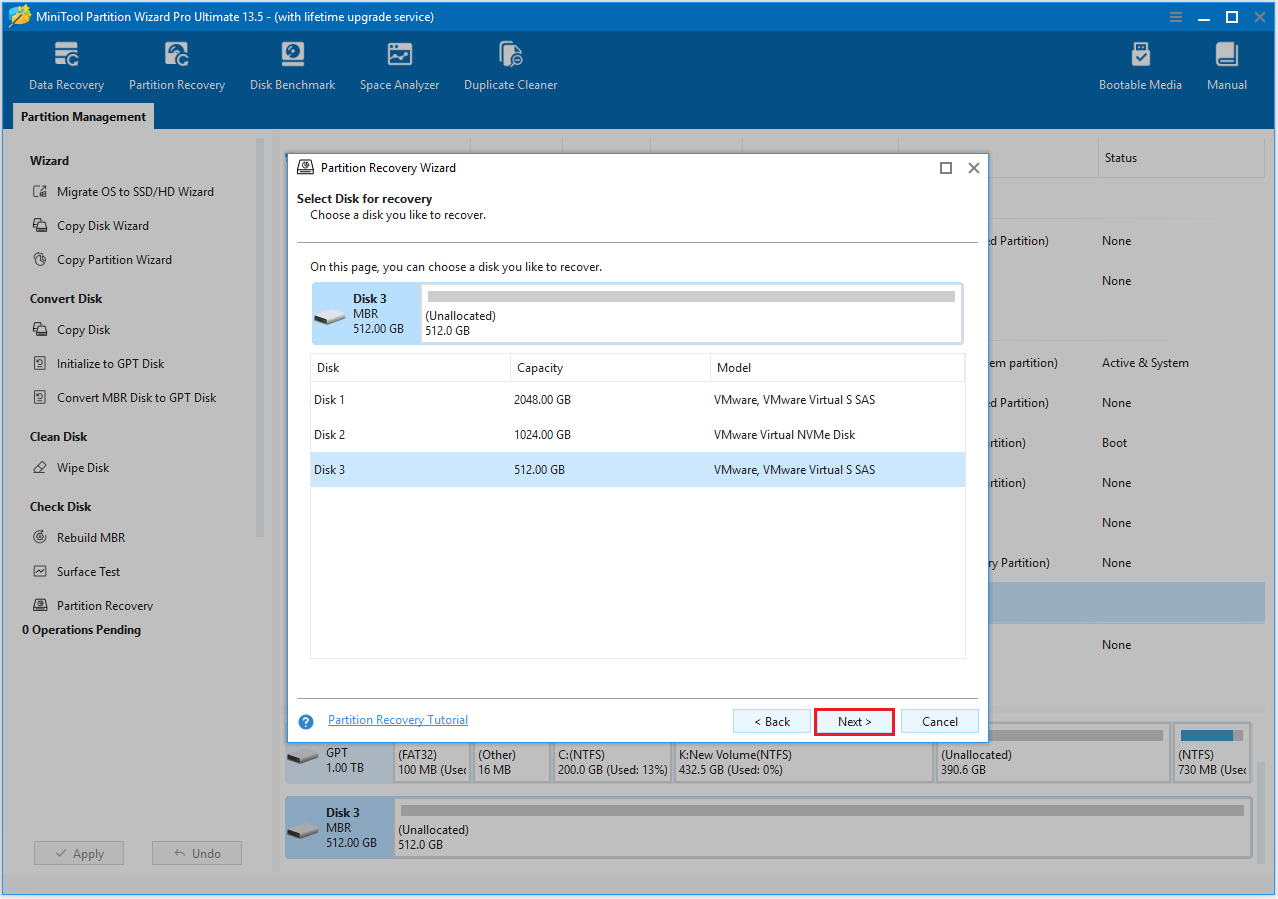Select Migrate OS to SSD/HD Wizard
The height and width of the screenshot is (899, 1278).
click(x=138, y=191)
